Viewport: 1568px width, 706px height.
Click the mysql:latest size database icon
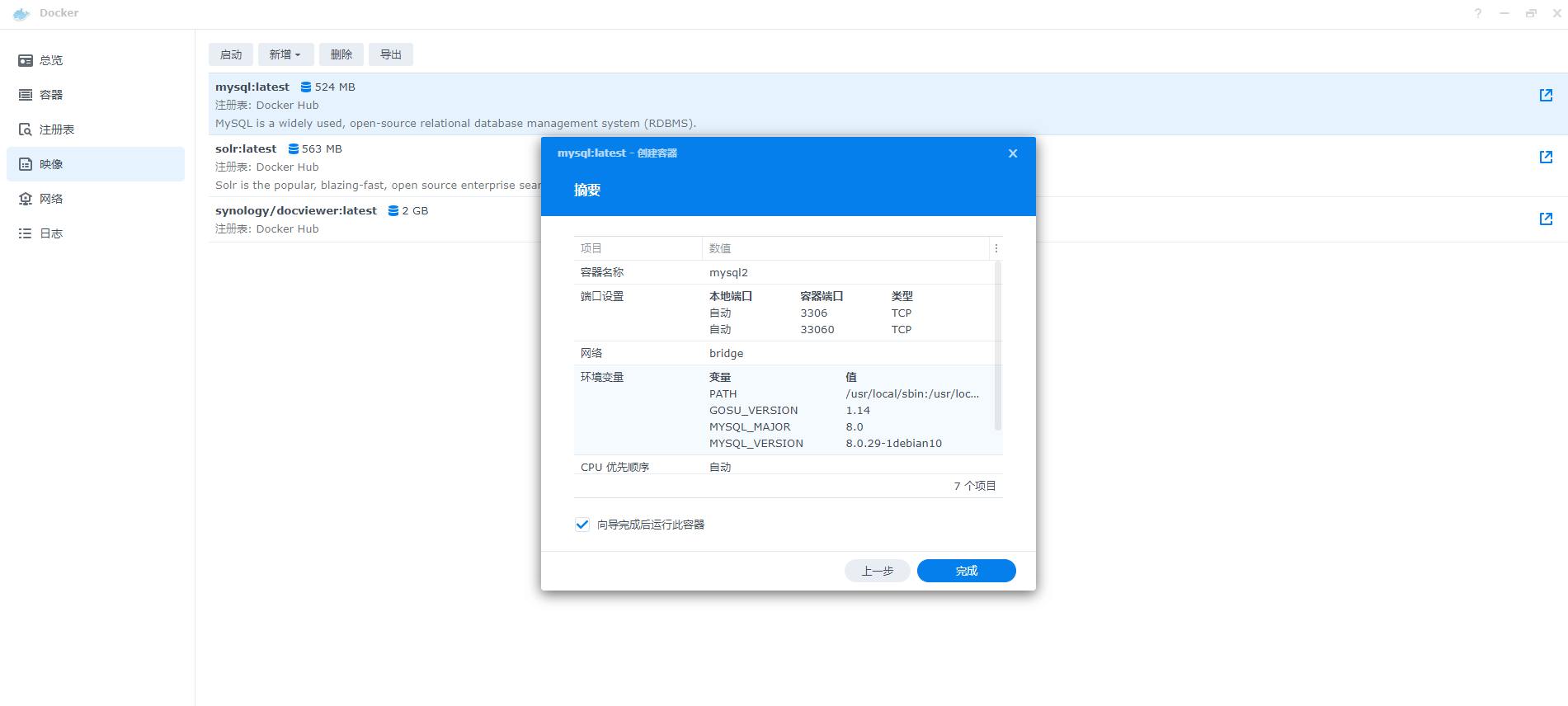[306, 87]
